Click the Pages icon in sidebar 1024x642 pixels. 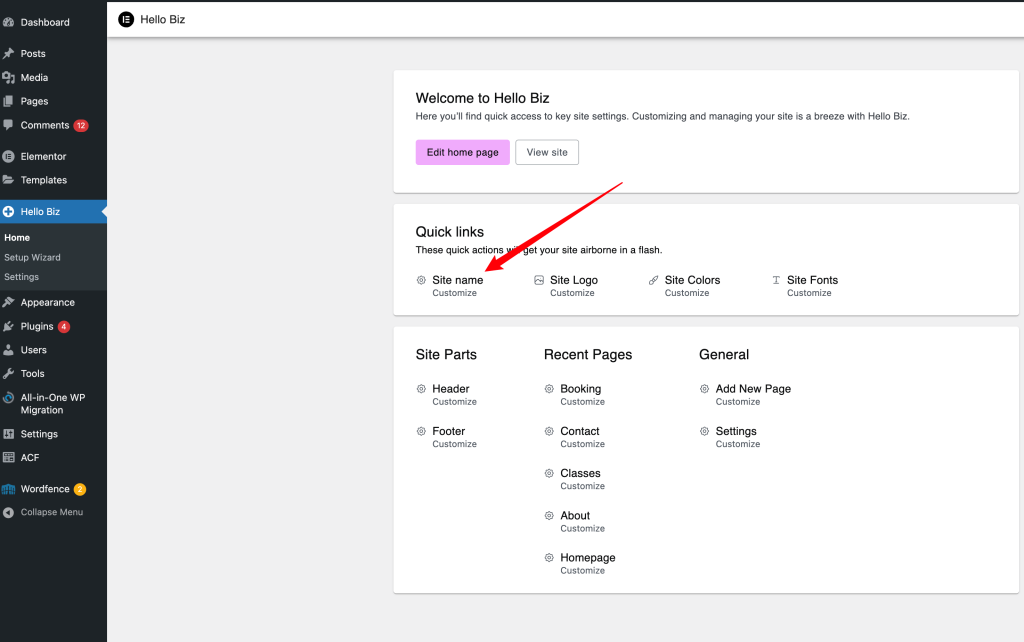8,101
